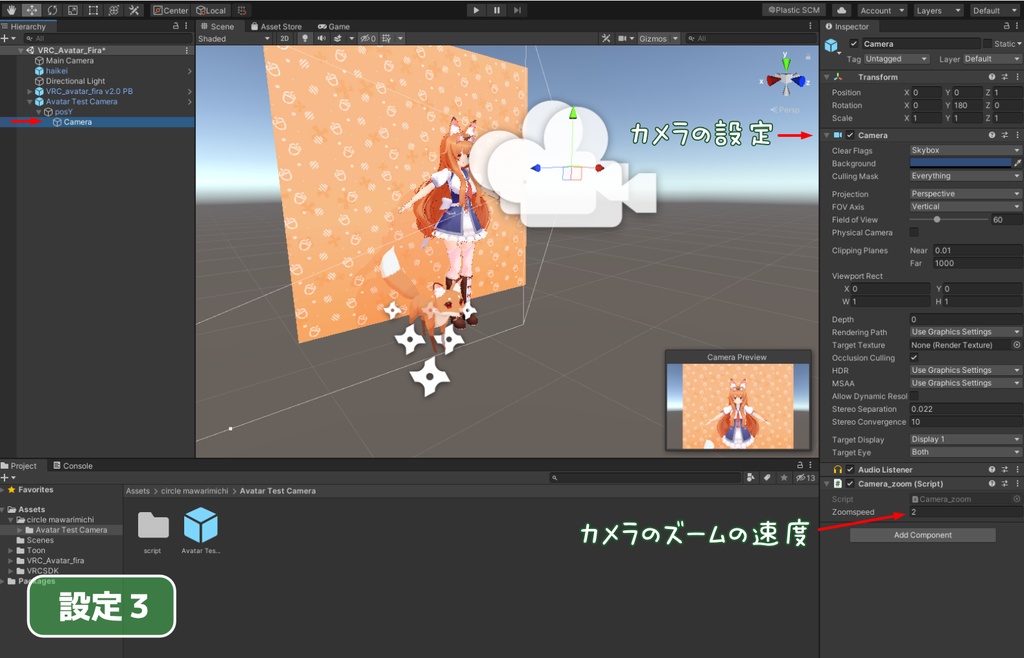The image size is (1024, 658).
Task: Click the Collab cloud icon in the toolbar
Action: pos(842,10)
